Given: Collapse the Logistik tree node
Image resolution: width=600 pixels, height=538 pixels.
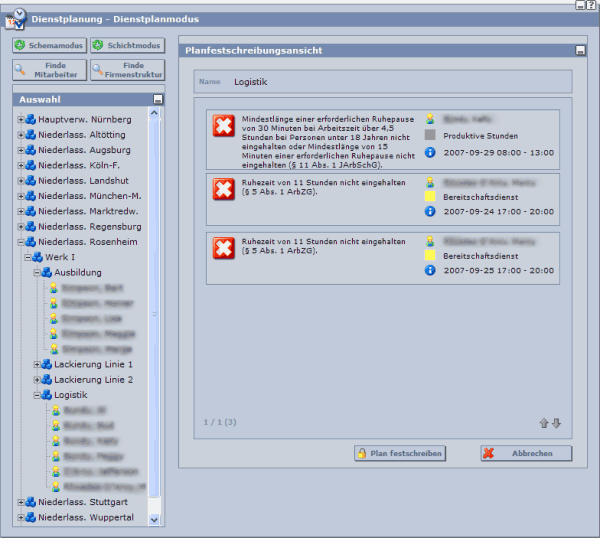Looking at the screenshot, I should point(37,395).
